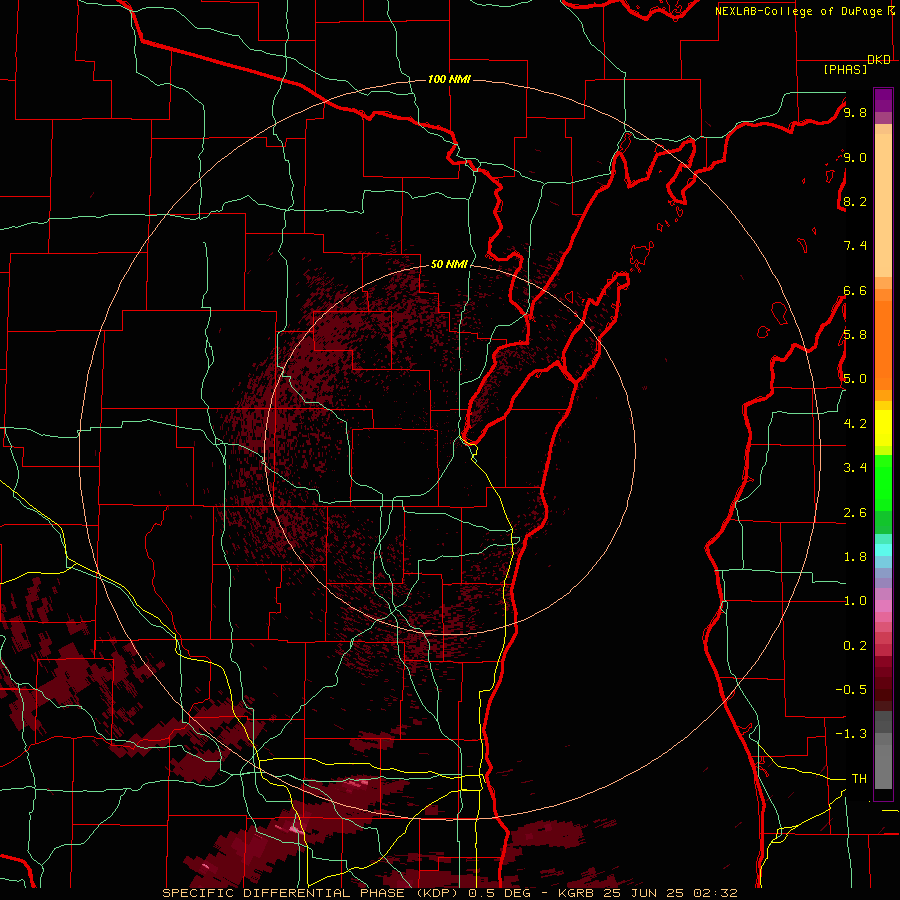Click the 2.6 color scale value

pos(855,513)
